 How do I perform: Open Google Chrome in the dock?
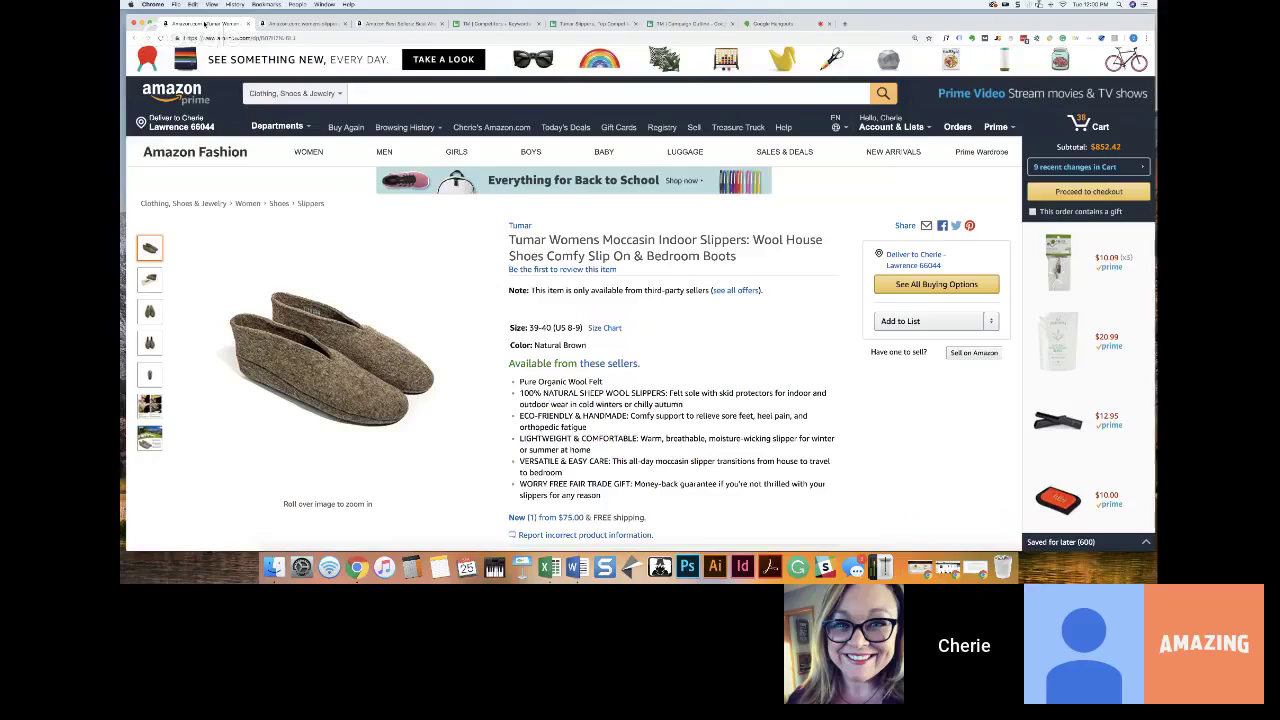[x=357, y=568]
